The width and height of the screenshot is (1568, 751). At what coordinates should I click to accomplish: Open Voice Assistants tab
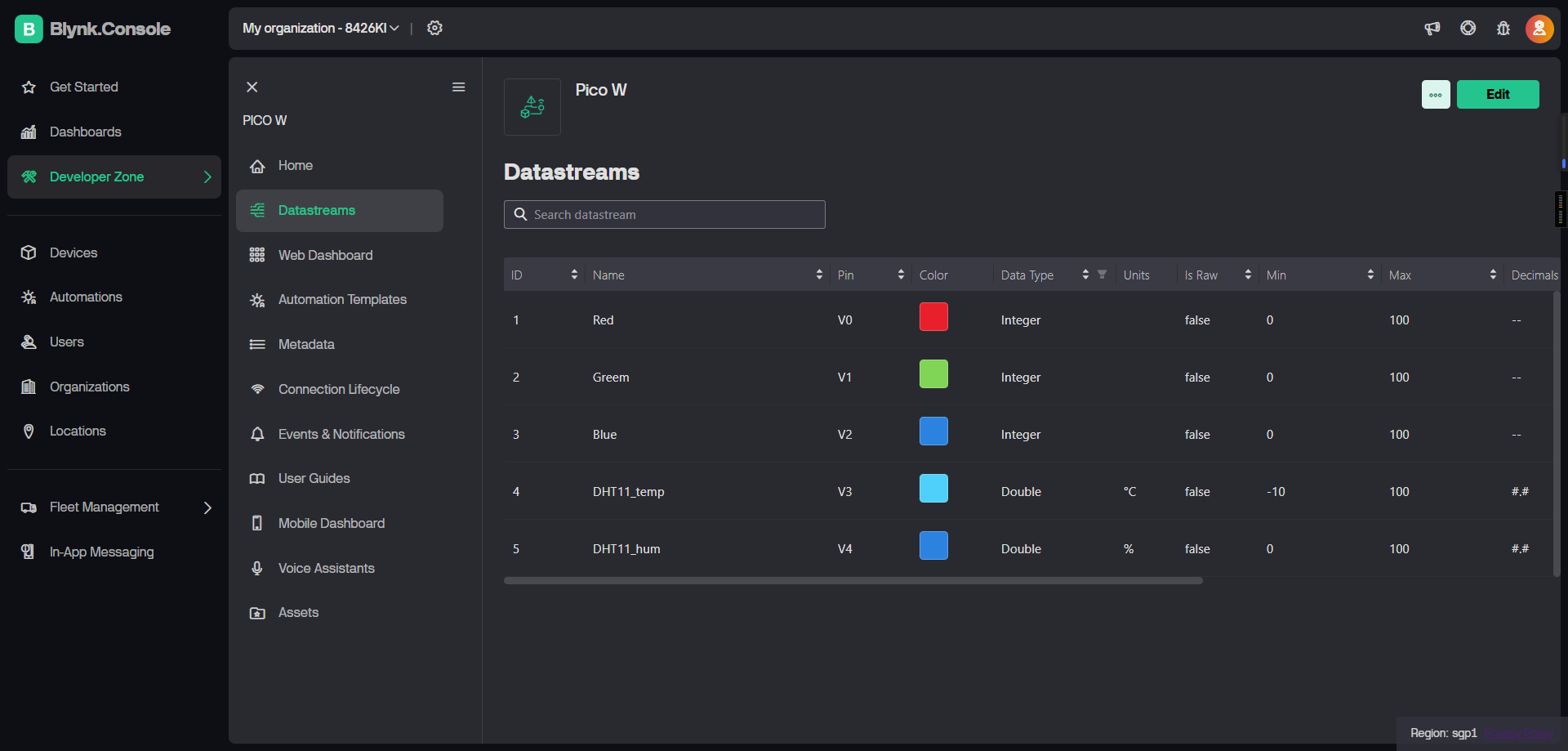click(x=340, y=569)
